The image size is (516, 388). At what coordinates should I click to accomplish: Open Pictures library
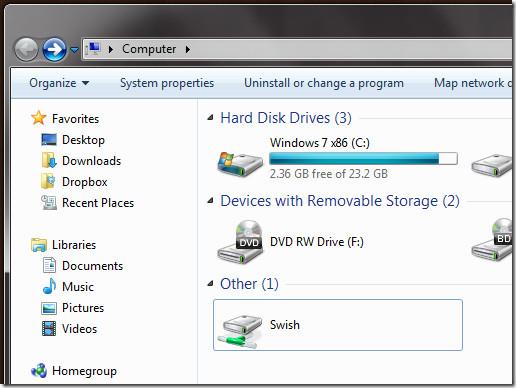click(x=83, y=308)
